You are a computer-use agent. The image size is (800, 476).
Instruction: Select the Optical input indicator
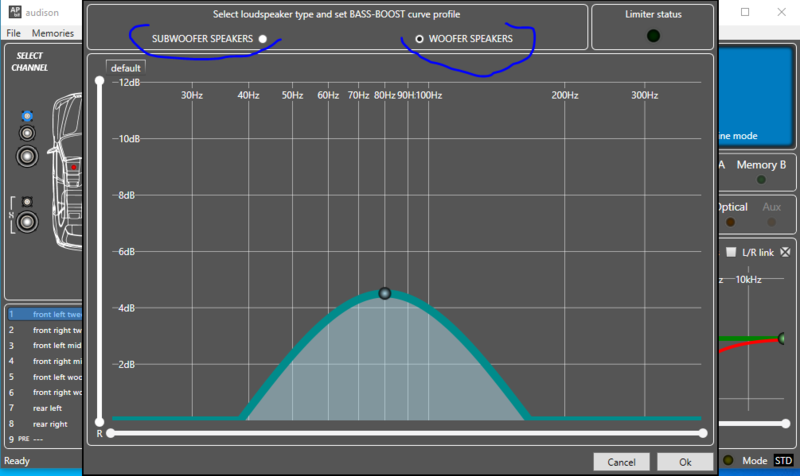tap(730, 222)
